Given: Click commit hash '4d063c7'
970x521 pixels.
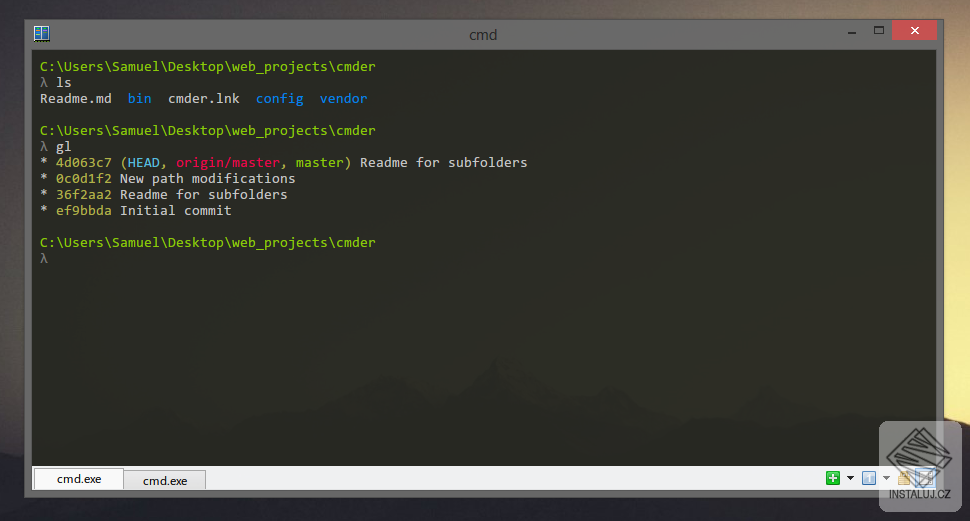Looking at the screenshot, I should tap(84, 163).
